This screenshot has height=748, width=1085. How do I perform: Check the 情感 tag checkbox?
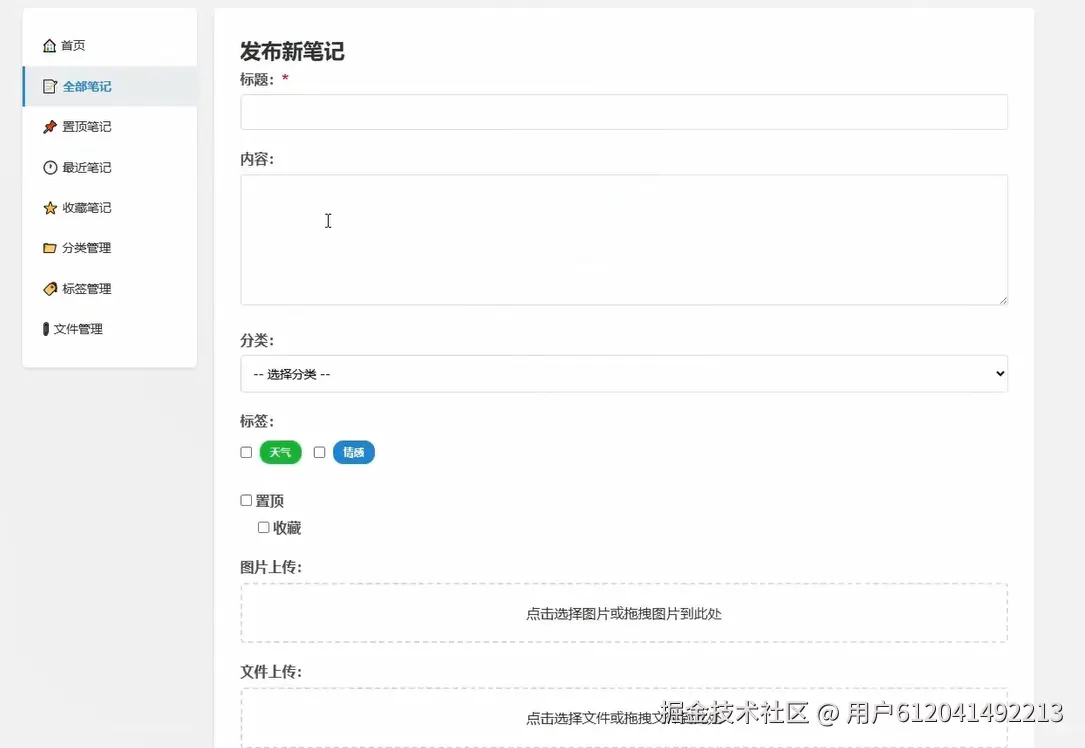[319, 452]
